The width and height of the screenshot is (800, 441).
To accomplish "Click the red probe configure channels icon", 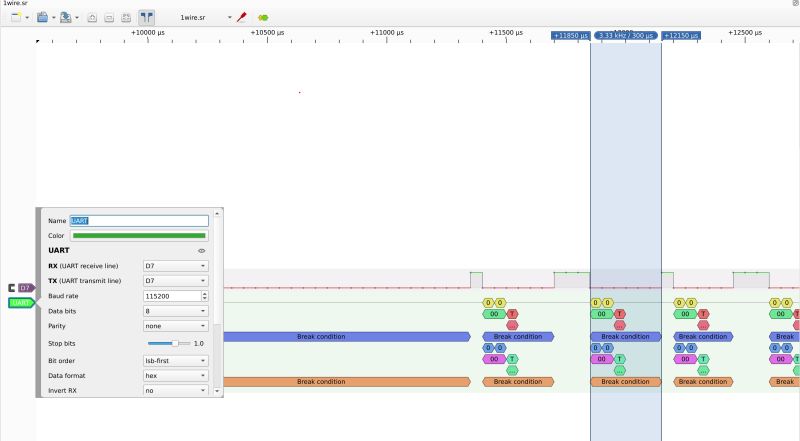I will (x=241, y=17).
